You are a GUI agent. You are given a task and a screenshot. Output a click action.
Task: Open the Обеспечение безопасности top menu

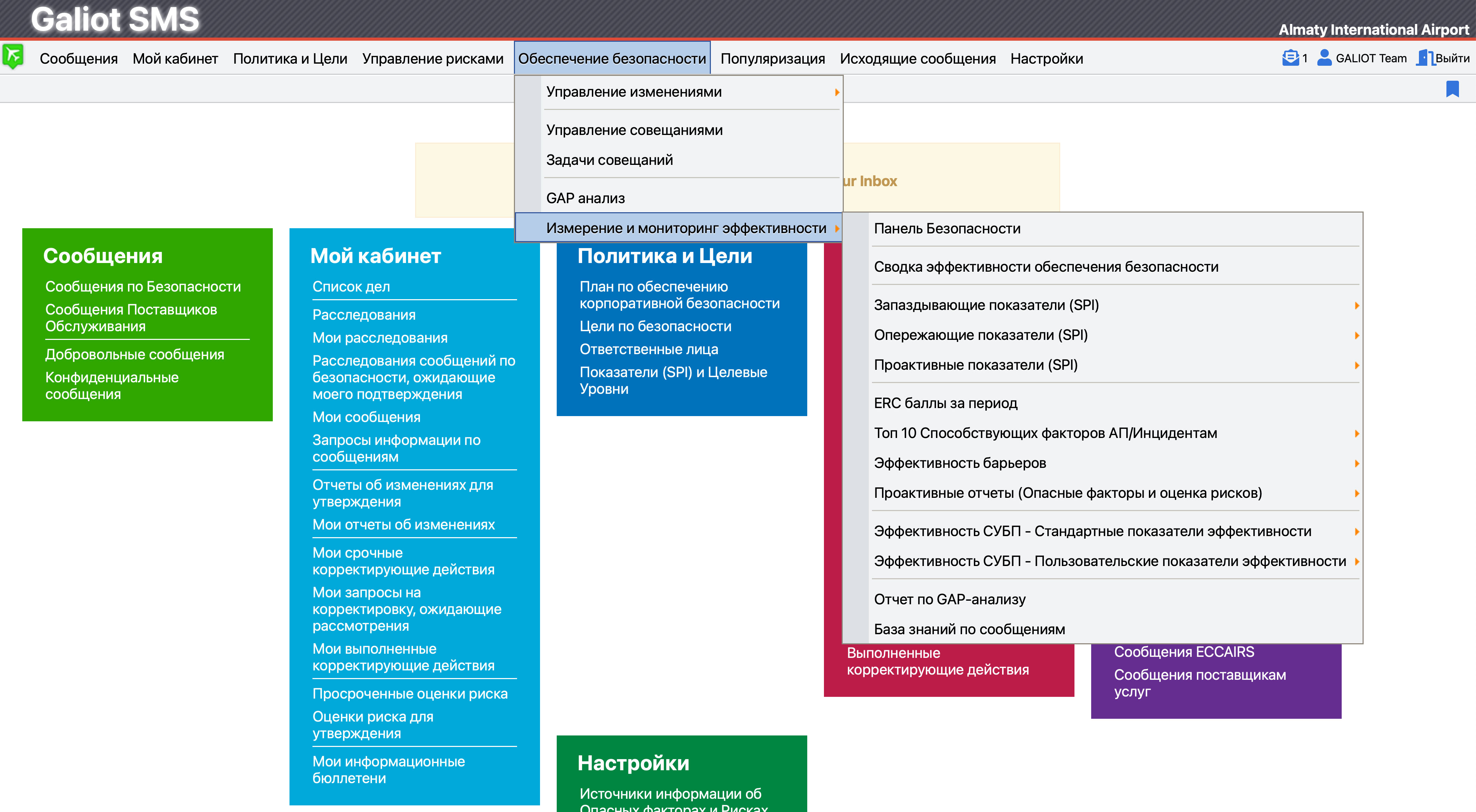tap(612, 58)
